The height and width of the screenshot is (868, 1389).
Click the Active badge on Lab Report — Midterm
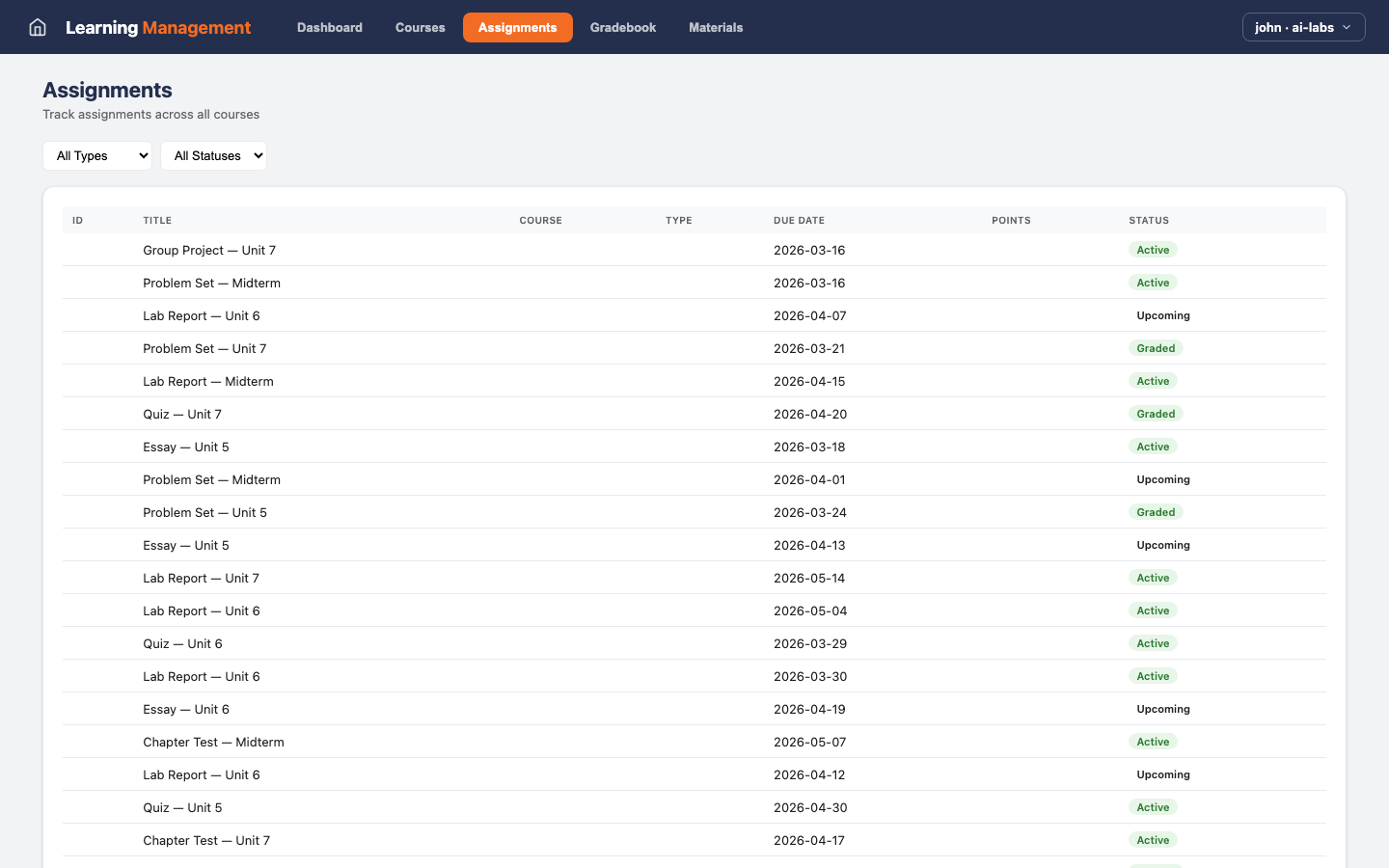pyautogui.click(x=1153, y=380)
